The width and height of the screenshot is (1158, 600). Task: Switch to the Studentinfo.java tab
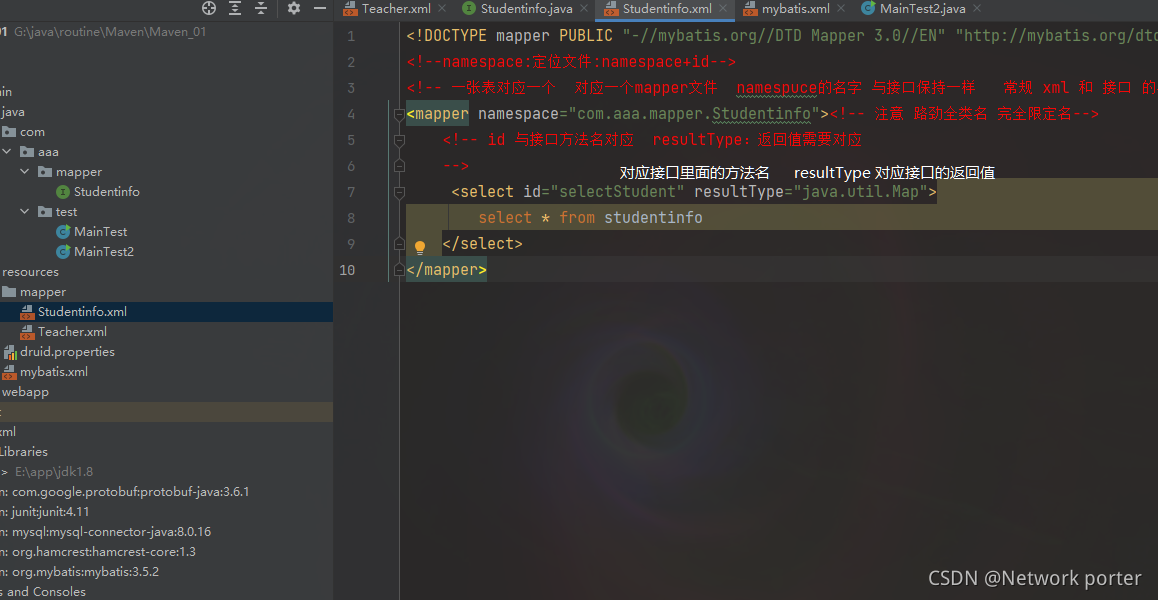coord(527,9)
